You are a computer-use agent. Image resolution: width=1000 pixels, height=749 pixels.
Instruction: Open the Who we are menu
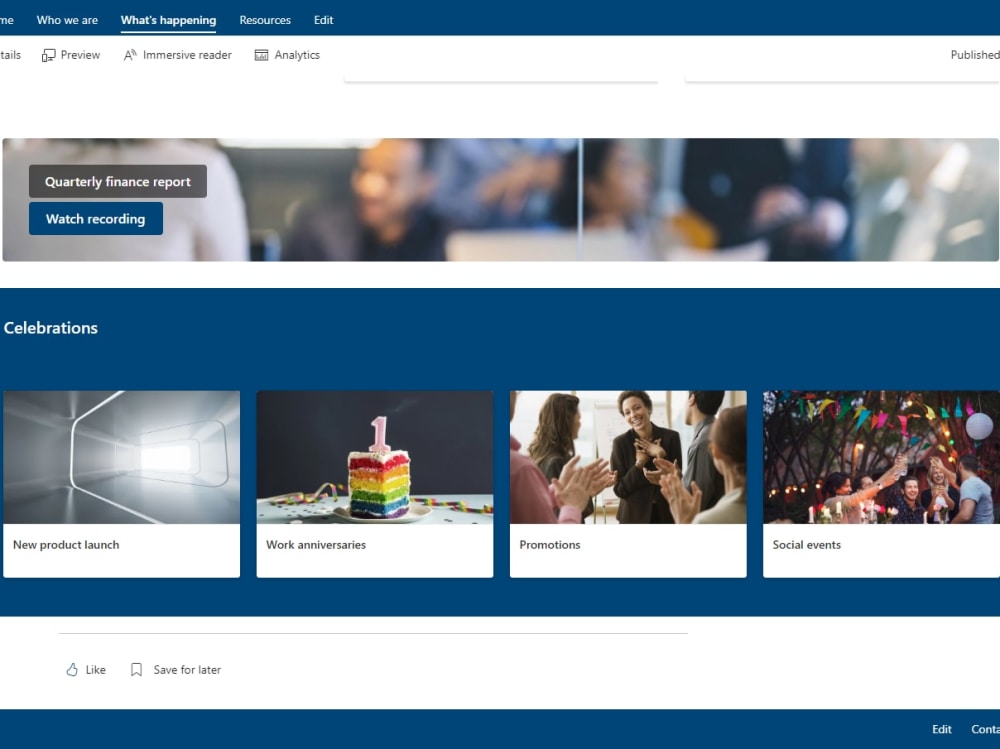point(67,20)
